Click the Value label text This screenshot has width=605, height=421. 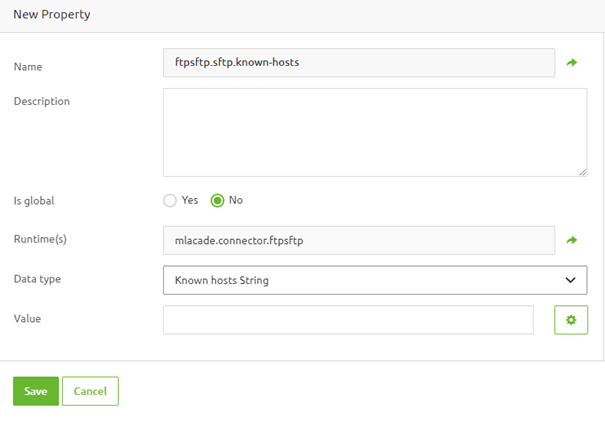pos(27,318)
